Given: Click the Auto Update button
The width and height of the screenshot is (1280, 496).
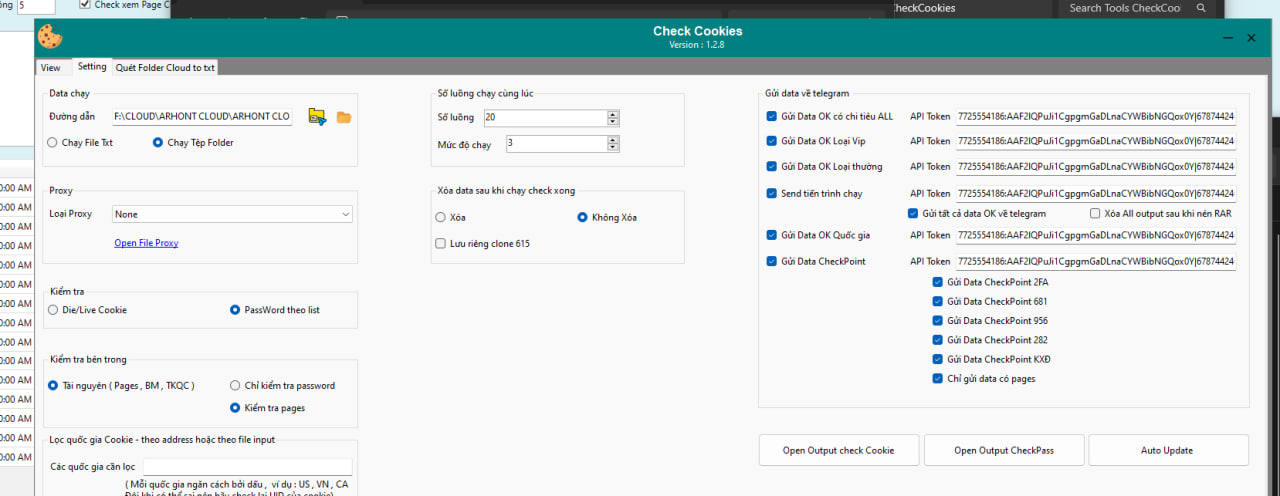Looking at the screenshot, I should point(1167,450).
